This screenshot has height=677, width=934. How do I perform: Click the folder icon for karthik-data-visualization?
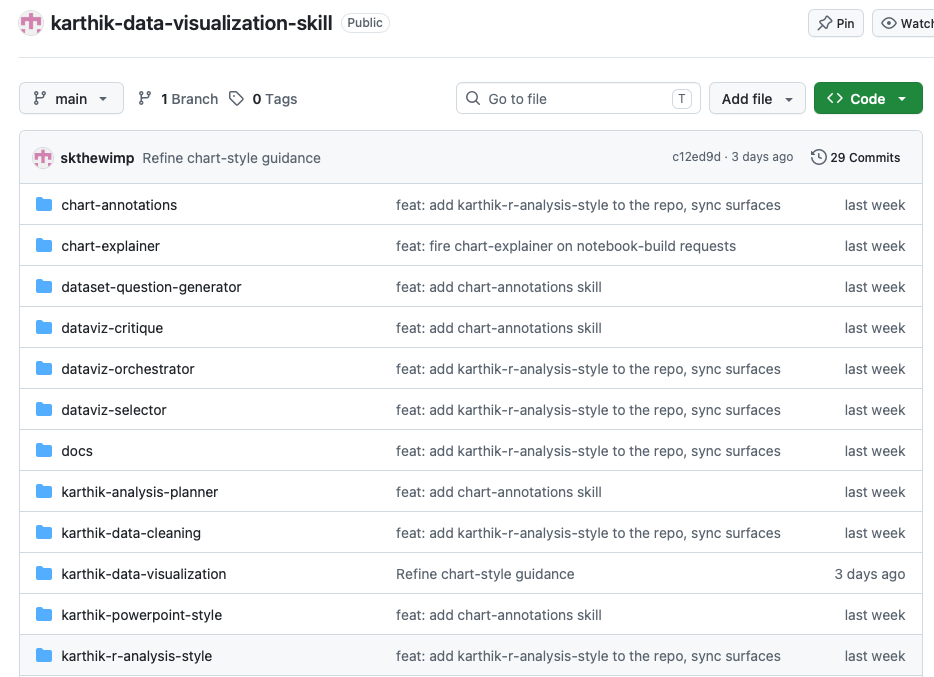44,574
